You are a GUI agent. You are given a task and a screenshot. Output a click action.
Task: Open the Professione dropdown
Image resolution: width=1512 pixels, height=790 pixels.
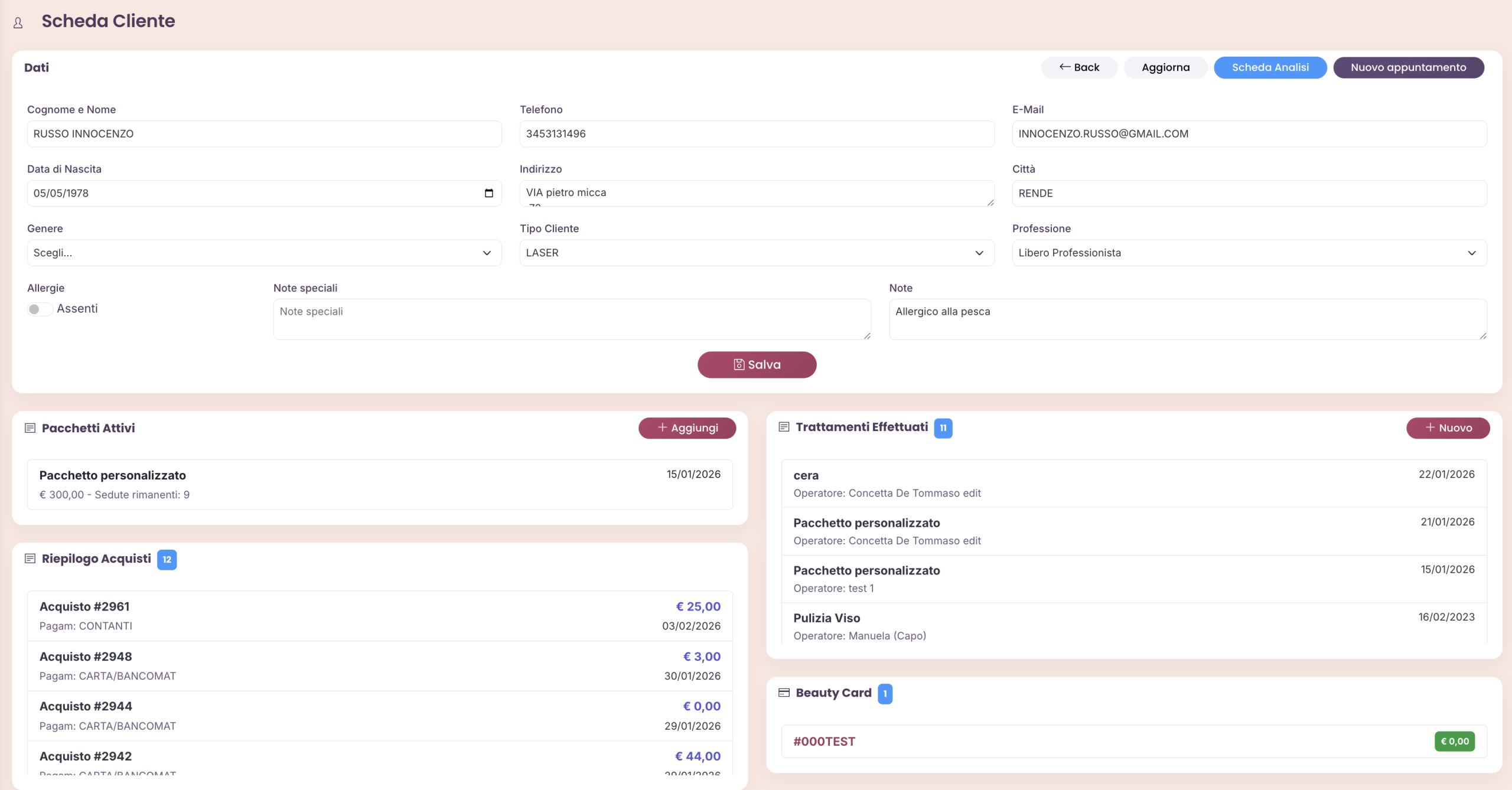1249,253
